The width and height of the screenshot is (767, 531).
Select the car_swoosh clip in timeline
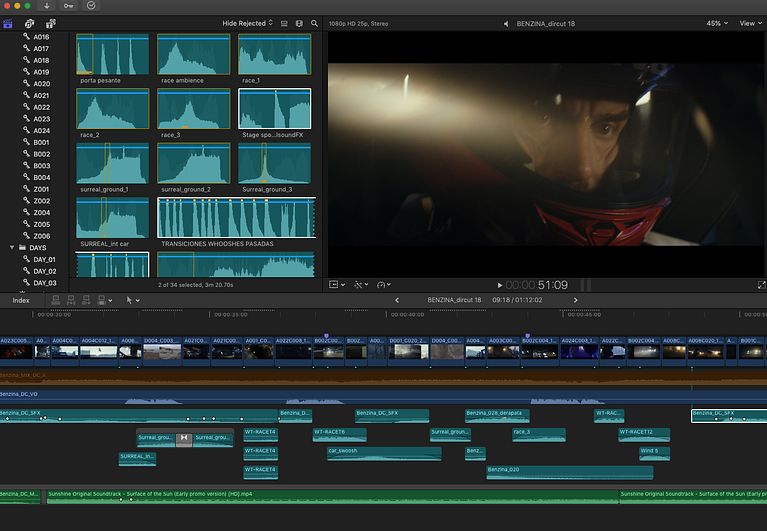[x=384, y=453]
